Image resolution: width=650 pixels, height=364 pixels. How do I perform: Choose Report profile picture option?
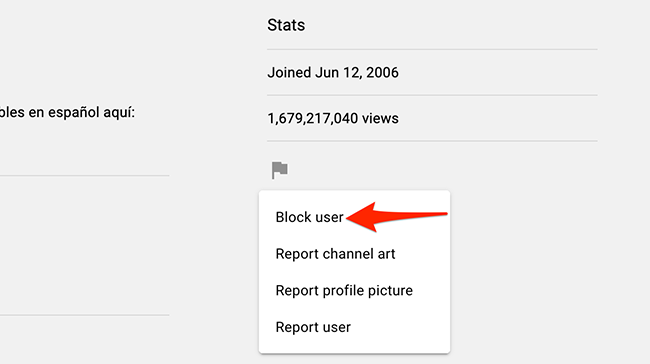pos(344,290)
